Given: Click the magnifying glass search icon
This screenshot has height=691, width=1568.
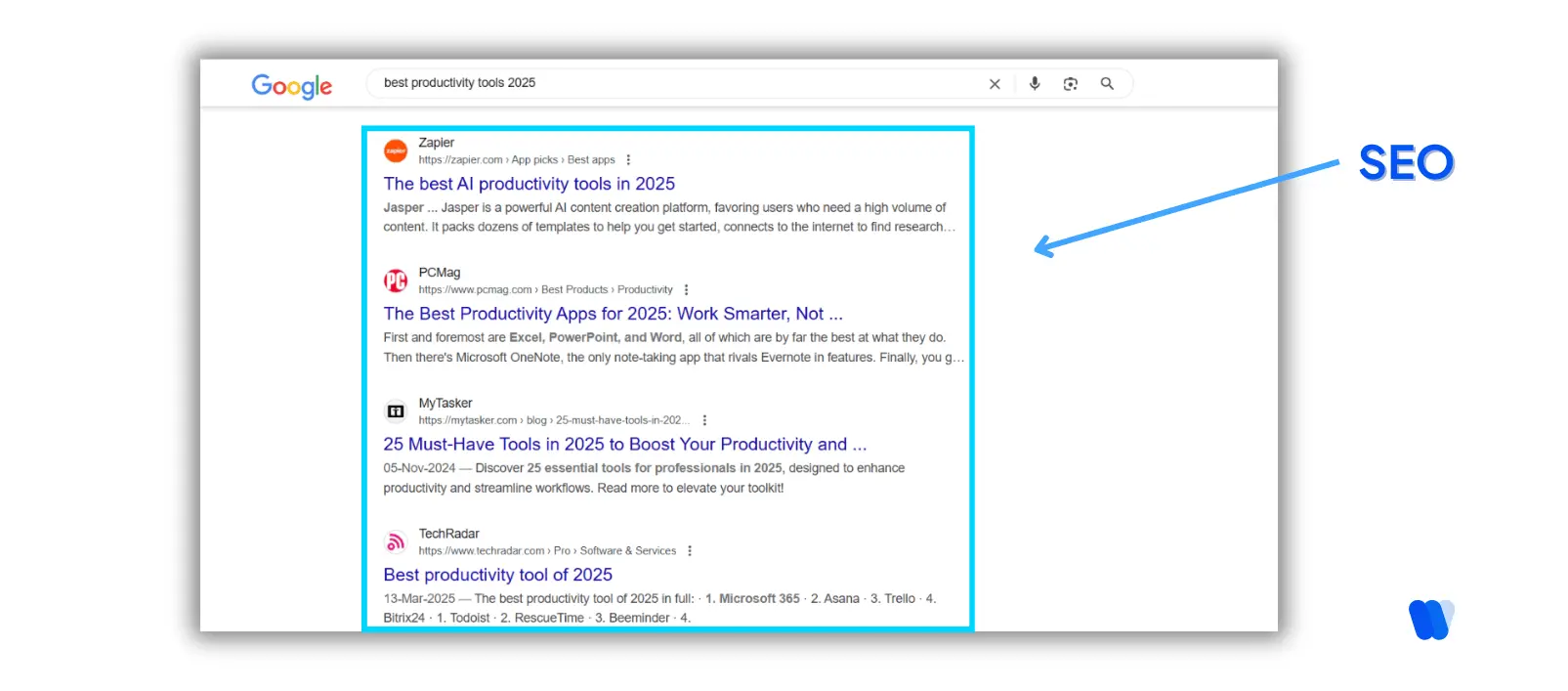Looking at the screenshot, I should pyautogui.click(x=1107, y=84).
